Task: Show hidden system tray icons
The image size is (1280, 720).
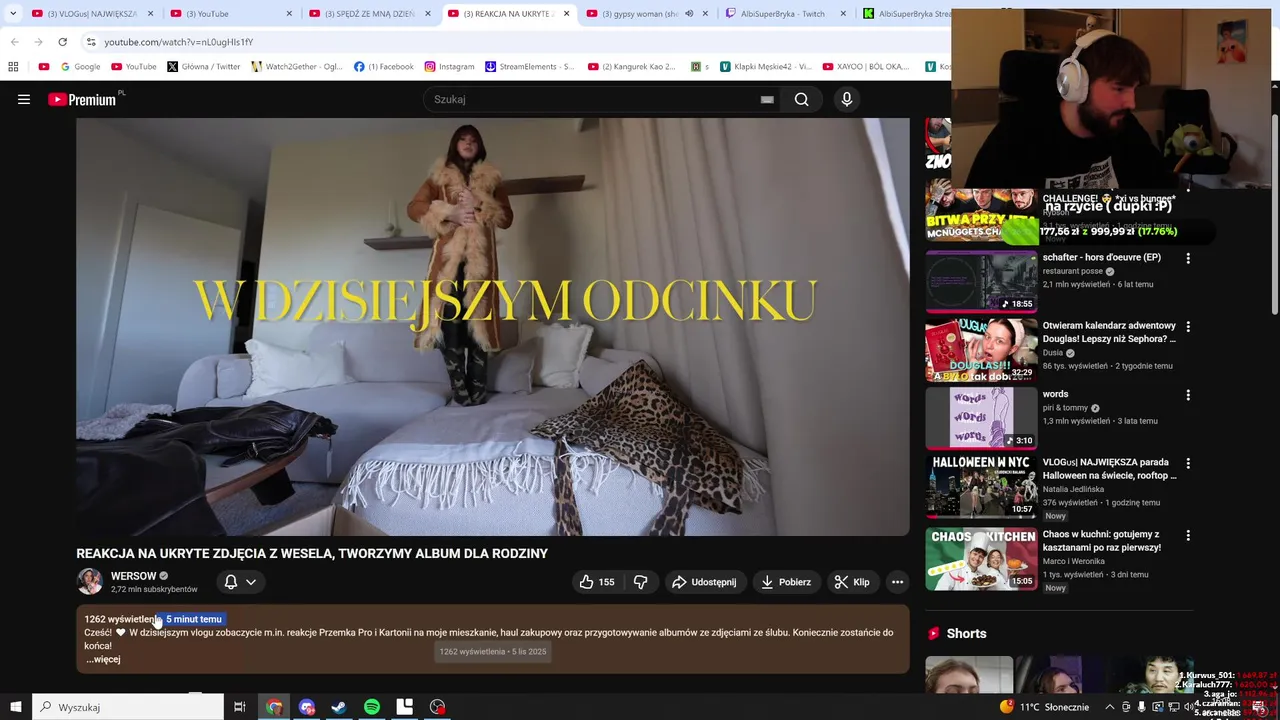Action: (x=1109, y=707)
